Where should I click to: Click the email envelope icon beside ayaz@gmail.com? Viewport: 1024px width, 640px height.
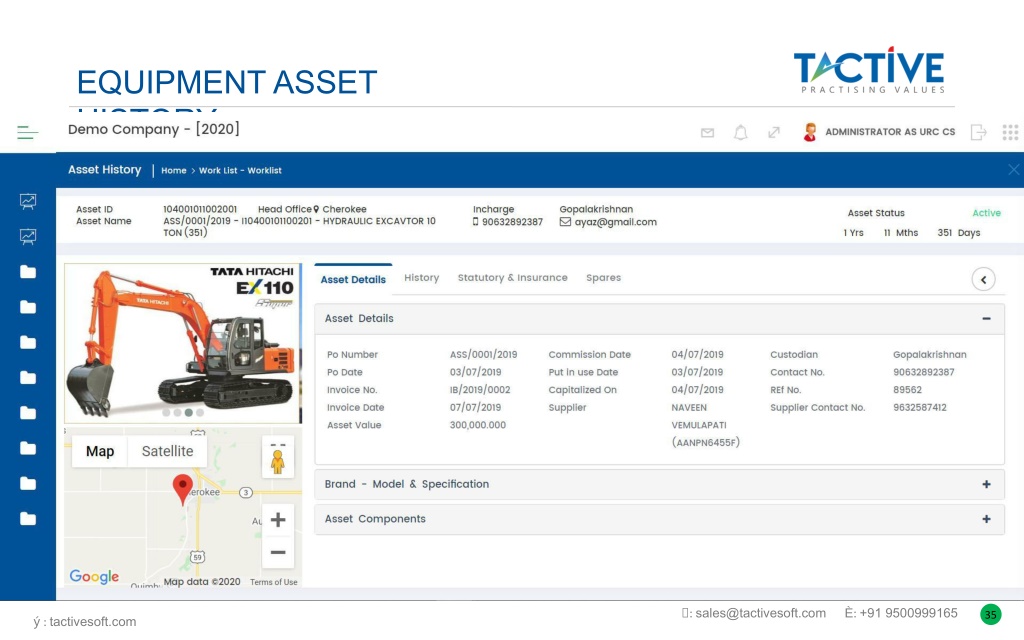pyautogui.click(x=565, y=222)
